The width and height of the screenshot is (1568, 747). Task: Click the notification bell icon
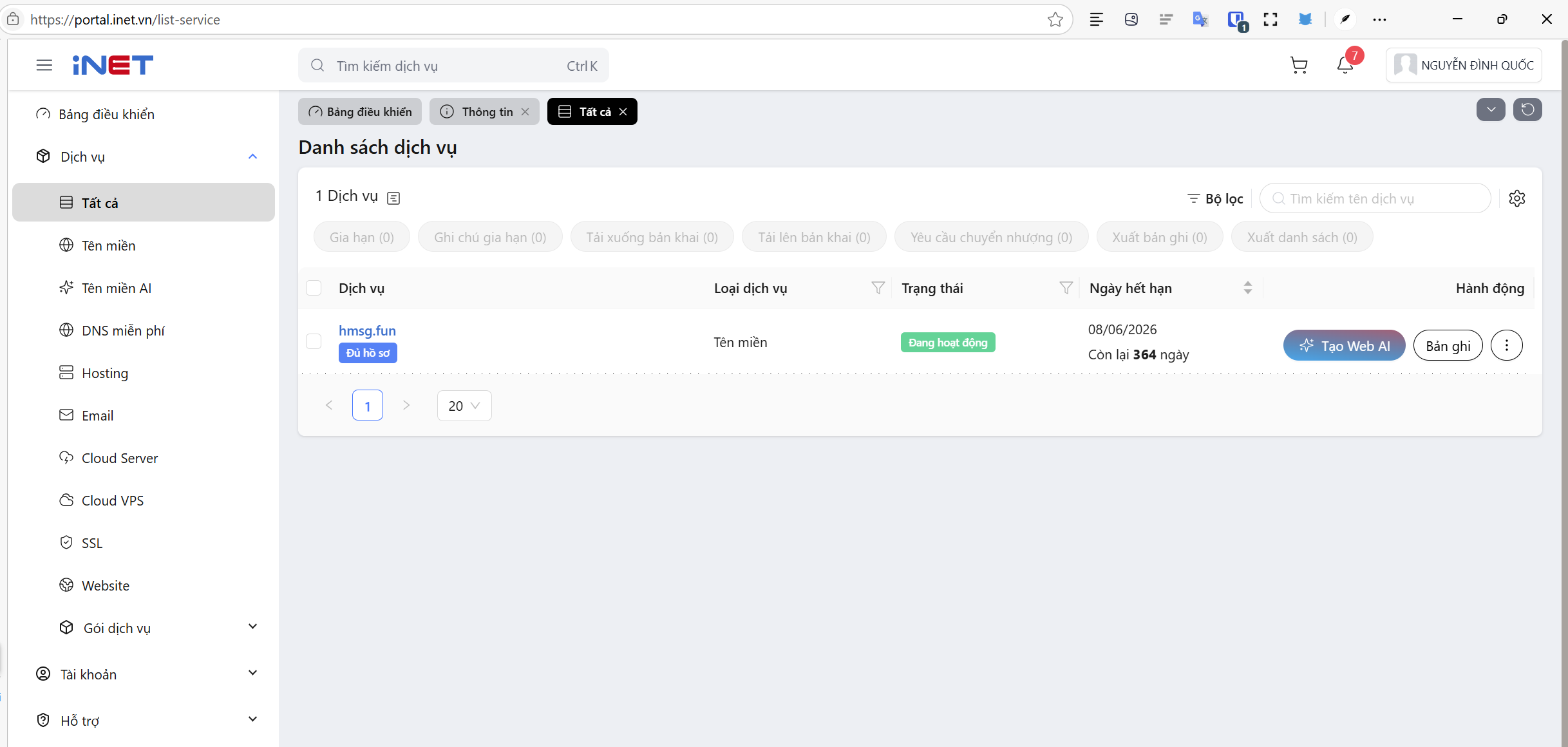pos(1345,65)
